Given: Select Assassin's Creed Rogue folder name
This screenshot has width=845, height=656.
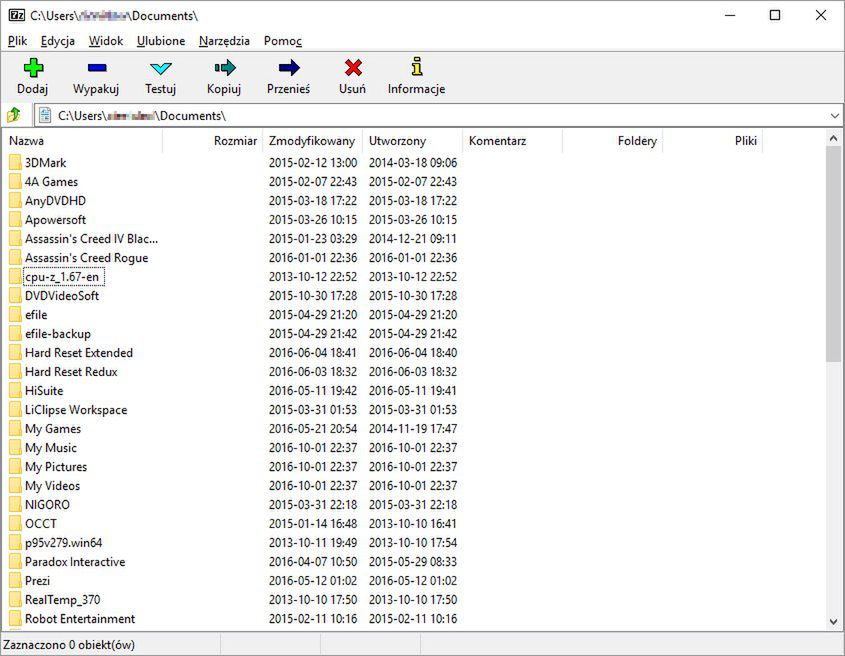Looking at the screenshot, I should [x=86, y=258].
